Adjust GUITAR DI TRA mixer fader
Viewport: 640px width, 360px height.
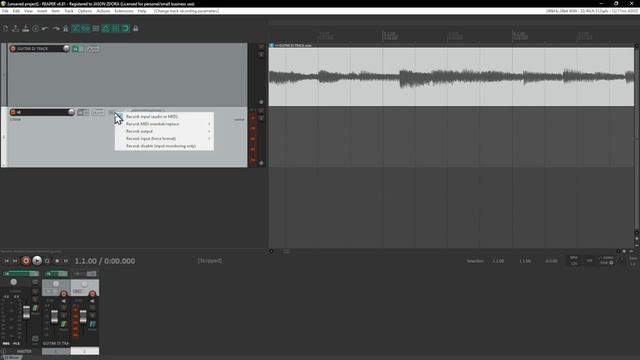click(54, 317)
